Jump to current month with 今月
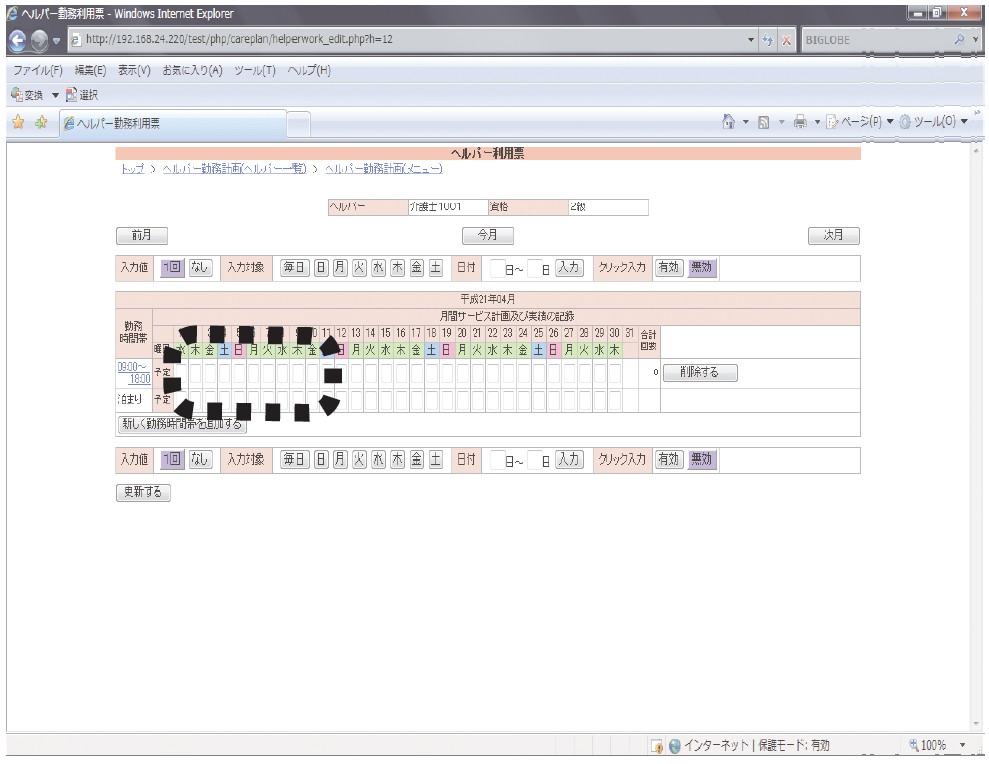Image resolution: width=989 pixels, height=764 pixels. click(488, 235)
